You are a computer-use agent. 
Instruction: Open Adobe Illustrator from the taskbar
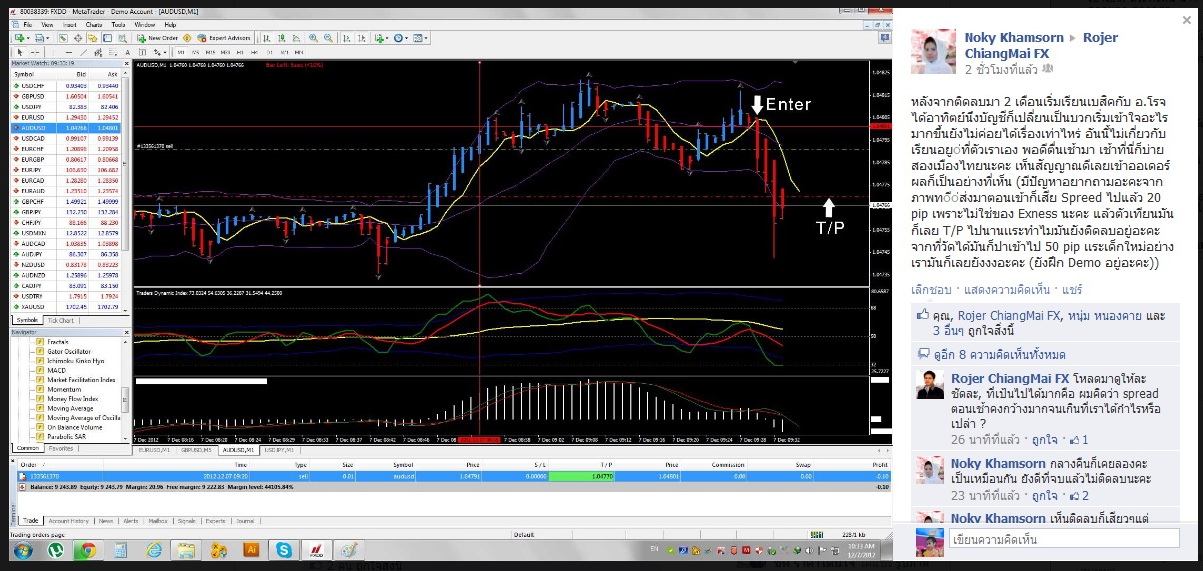(251, 551)
